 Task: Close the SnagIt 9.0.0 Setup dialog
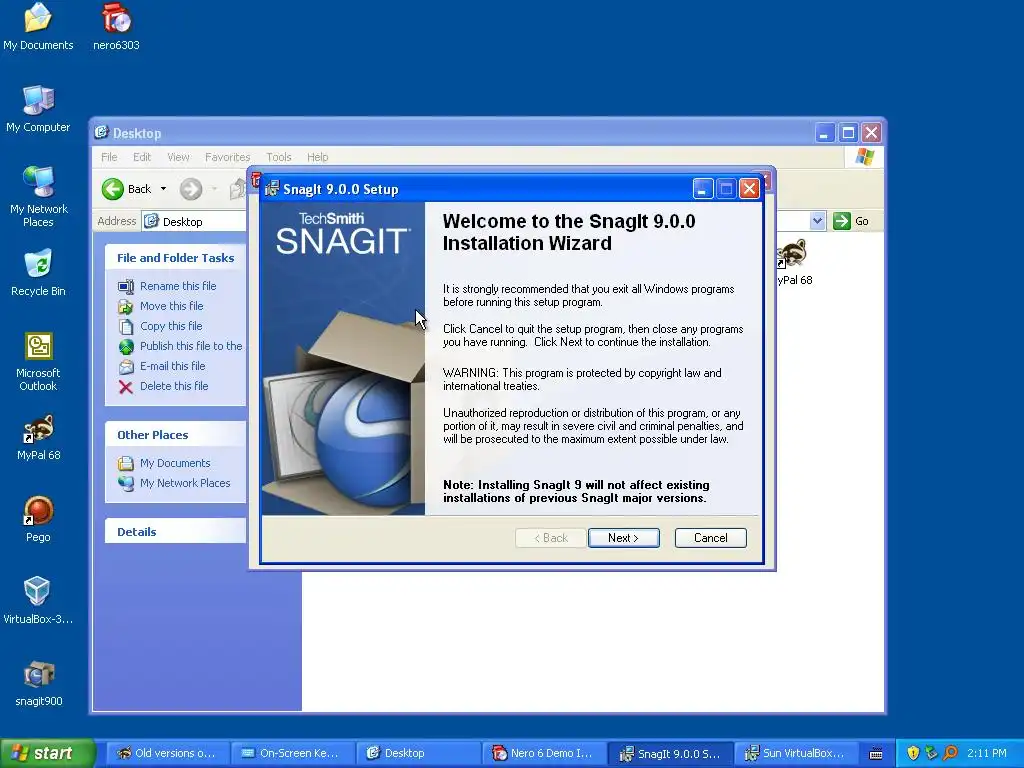coord(750,189)
